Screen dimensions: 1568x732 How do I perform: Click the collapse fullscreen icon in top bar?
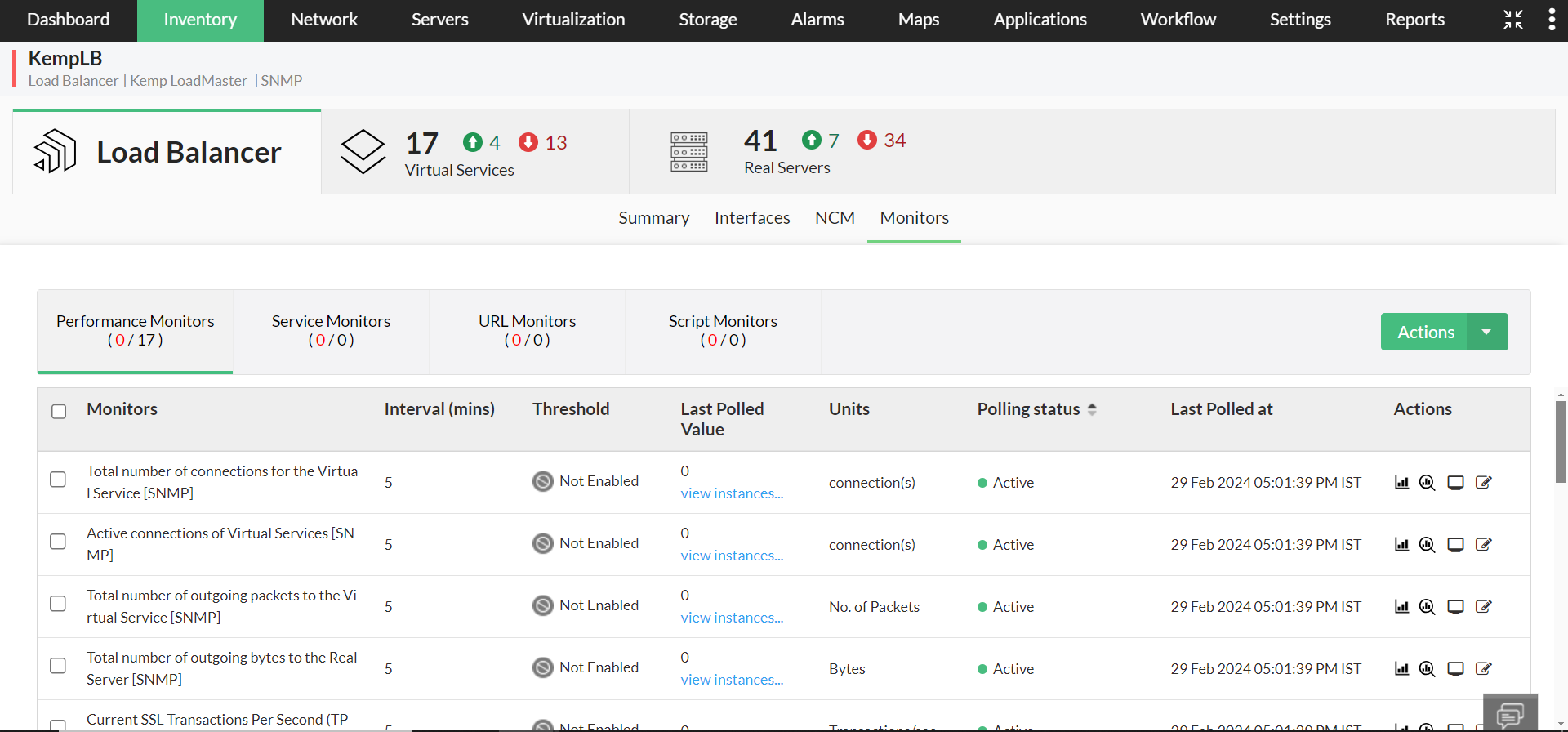1513,20
